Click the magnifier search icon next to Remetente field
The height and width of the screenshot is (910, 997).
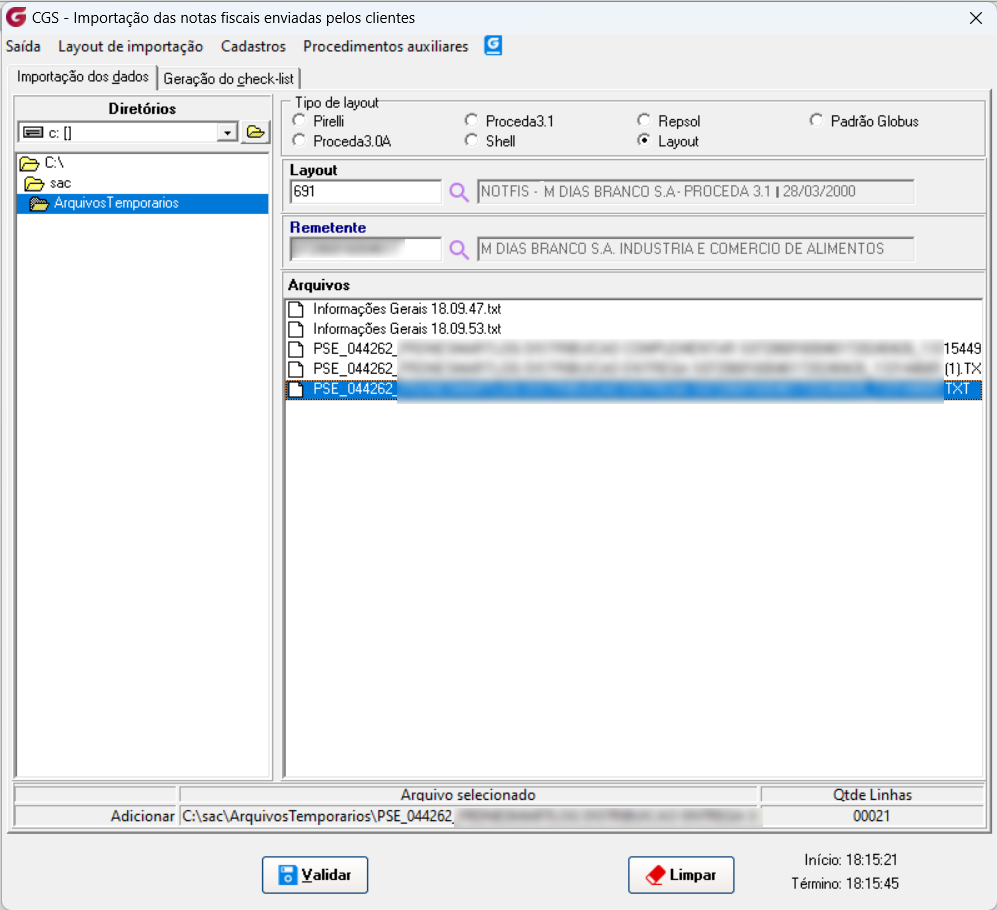click(x=458, y=249)
